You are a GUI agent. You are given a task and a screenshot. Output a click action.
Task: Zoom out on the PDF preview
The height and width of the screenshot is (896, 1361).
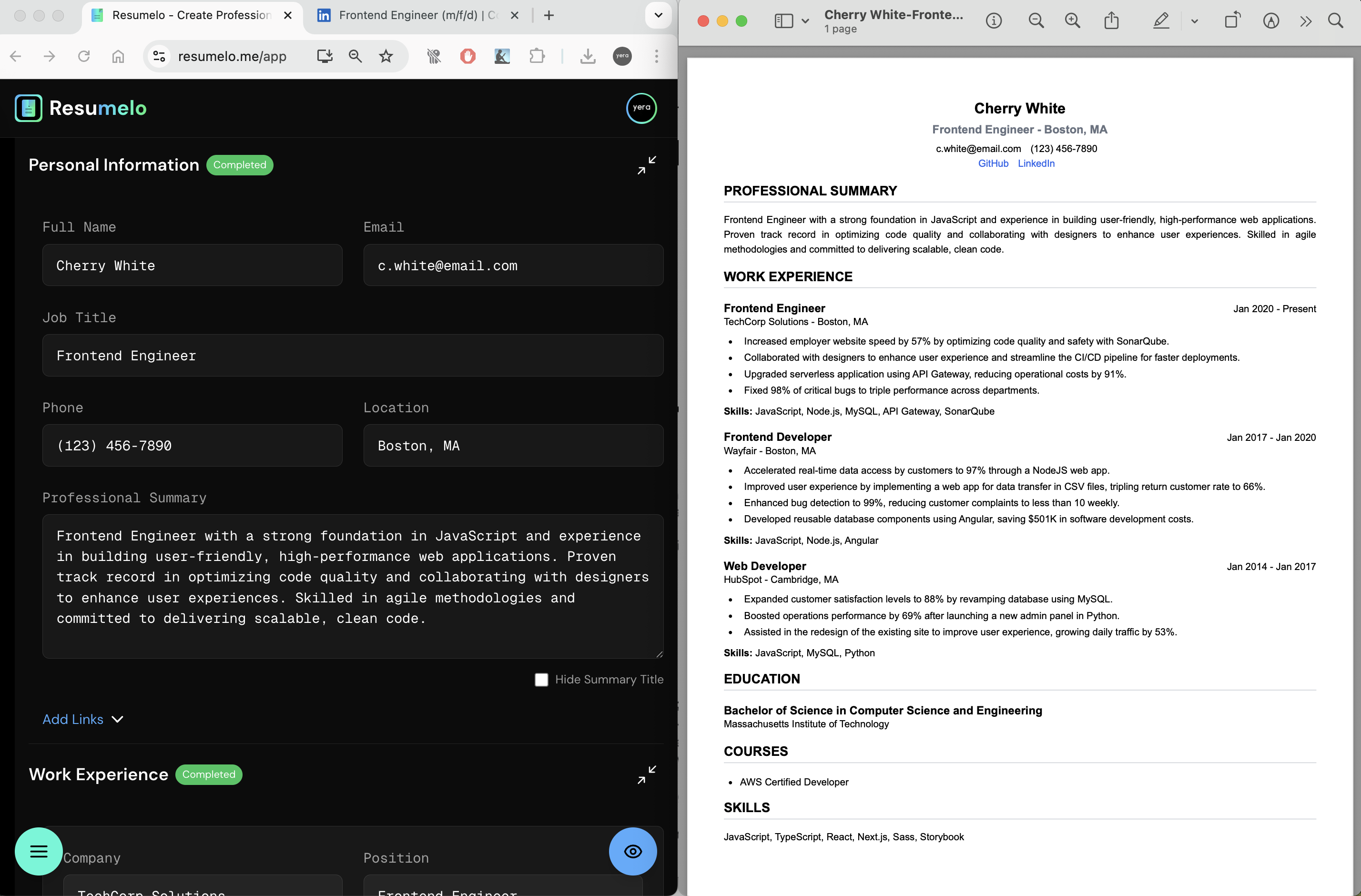[1036, 21]
